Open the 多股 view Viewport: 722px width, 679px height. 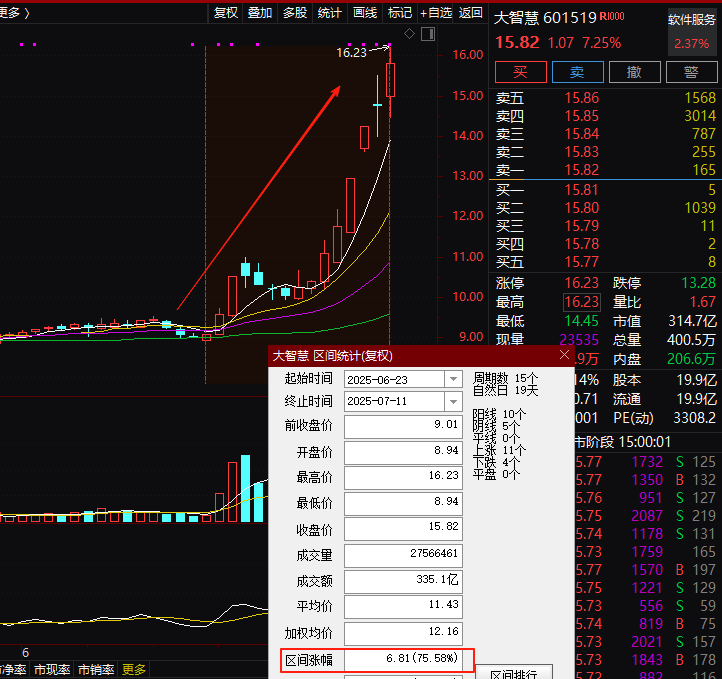[x=295, y=13]
